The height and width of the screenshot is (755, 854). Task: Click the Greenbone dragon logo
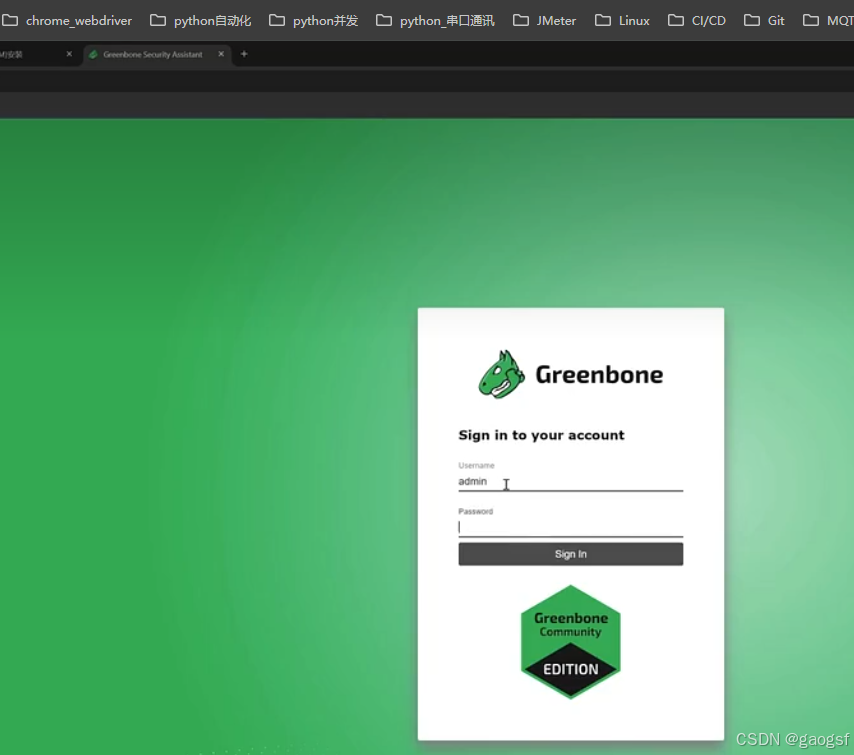(502, 374)
